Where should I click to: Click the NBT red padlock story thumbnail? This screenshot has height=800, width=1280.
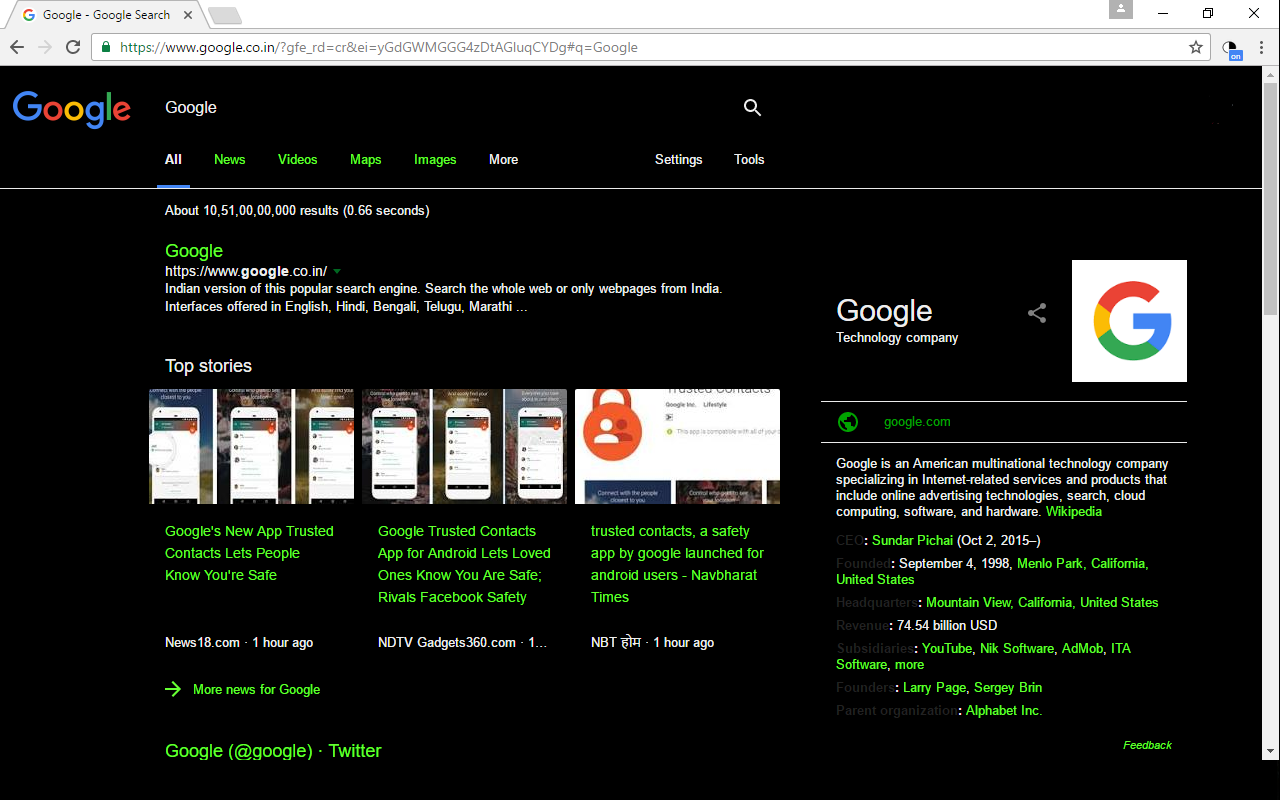point(677,446)
